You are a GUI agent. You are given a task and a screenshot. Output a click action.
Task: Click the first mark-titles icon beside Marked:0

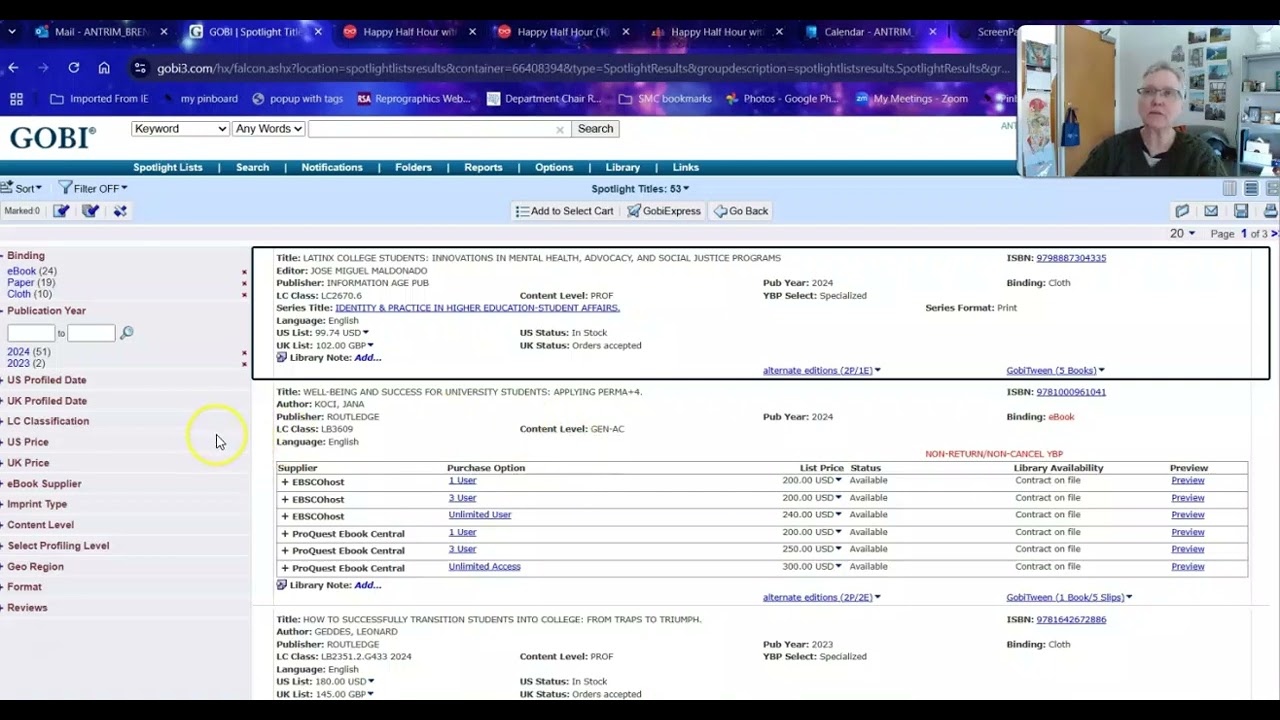(61, 211)
